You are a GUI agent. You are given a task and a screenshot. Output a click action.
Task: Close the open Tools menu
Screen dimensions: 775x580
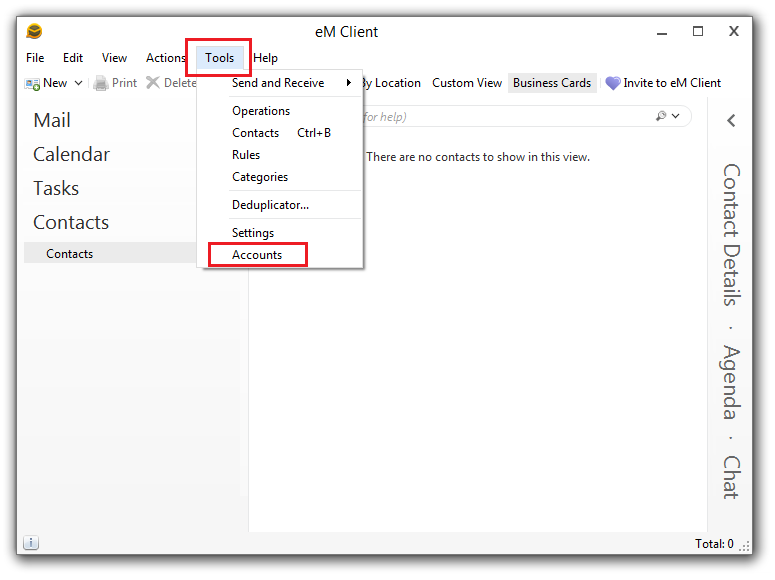[219, 58]
